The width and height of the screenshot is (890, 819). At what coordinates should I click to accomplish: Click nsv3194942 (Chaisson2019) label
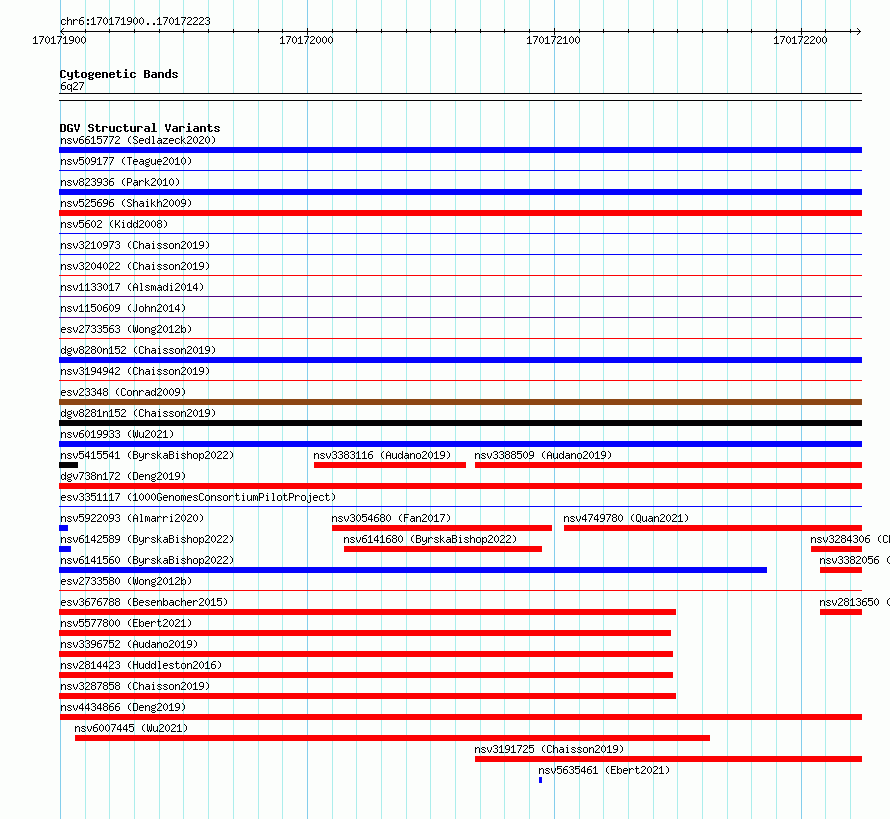135,371
